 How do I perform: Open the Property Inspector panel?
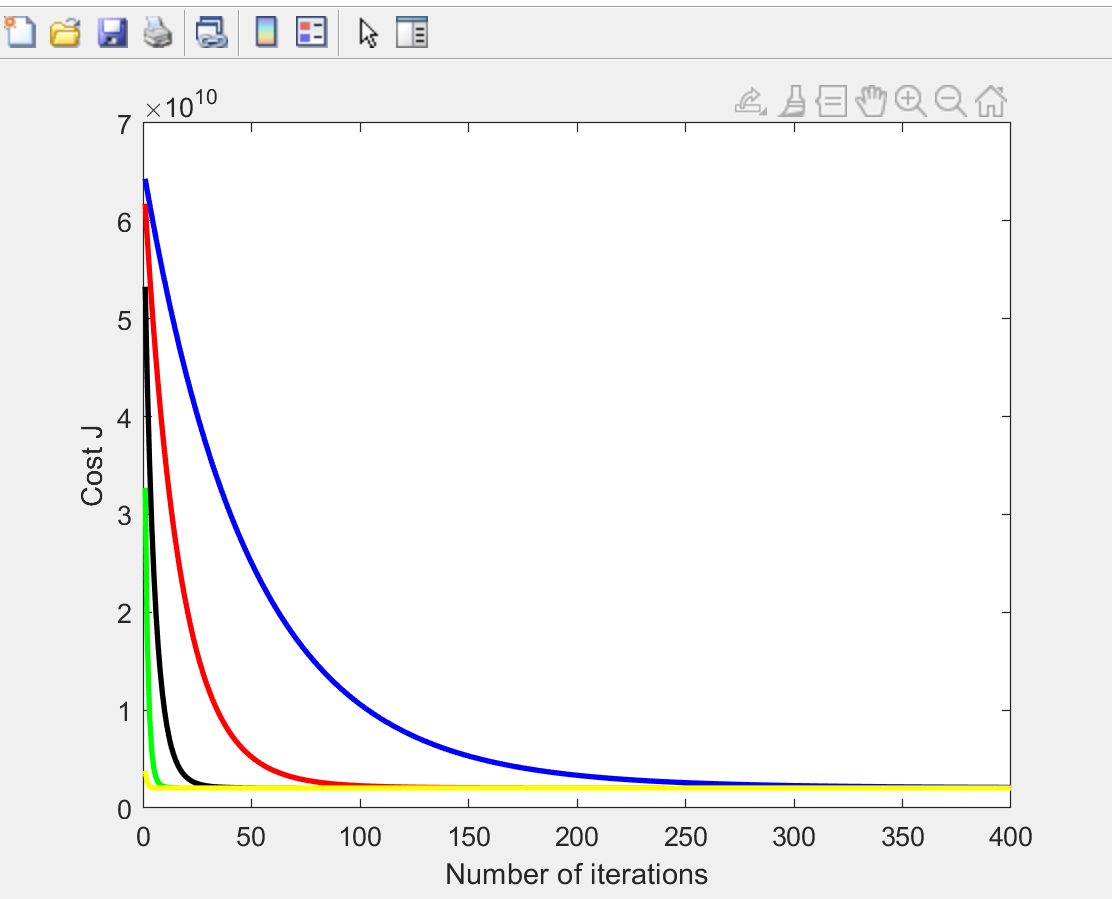[x=412, y=33]
